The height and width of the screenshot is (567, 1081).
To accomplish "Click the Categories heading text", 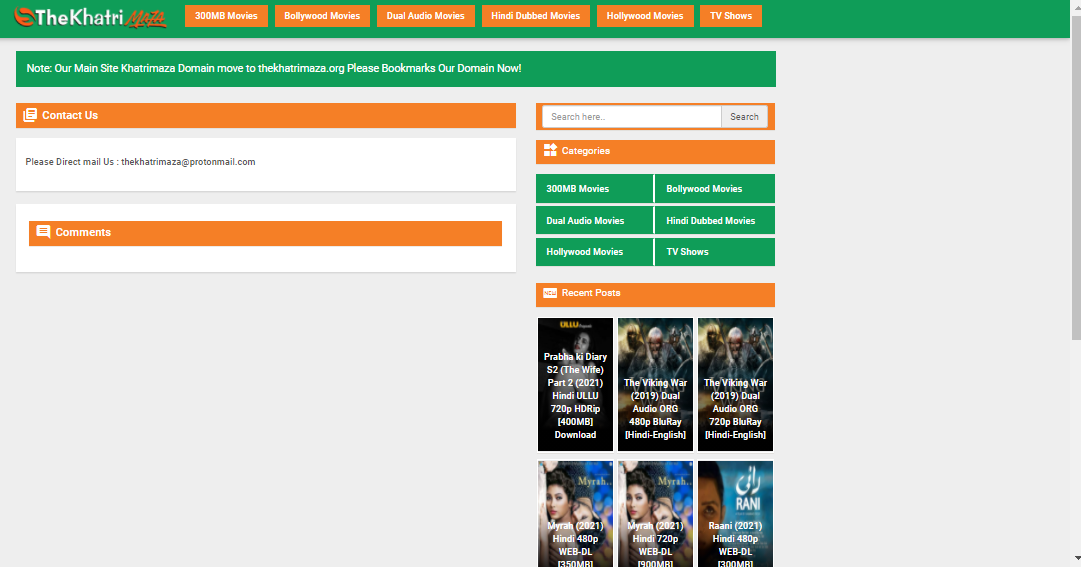I will (585, 151).
